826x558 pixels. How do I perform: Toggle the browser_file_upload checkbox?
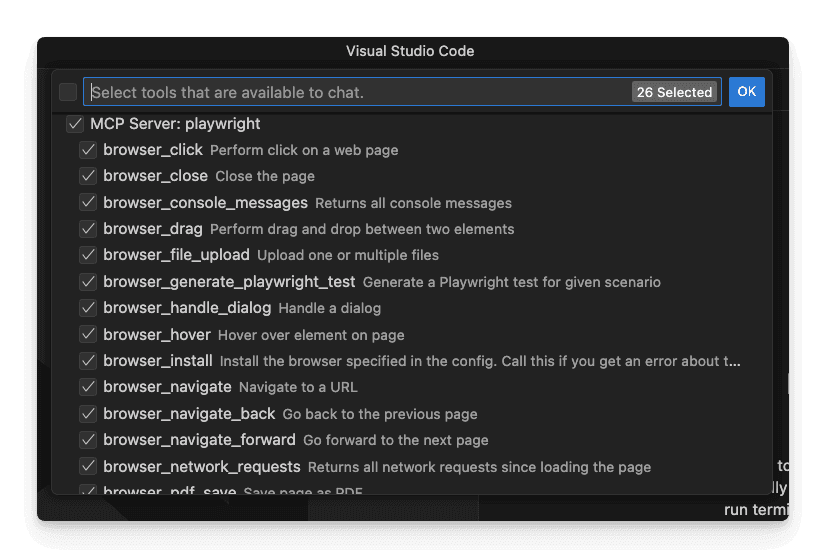88,255
